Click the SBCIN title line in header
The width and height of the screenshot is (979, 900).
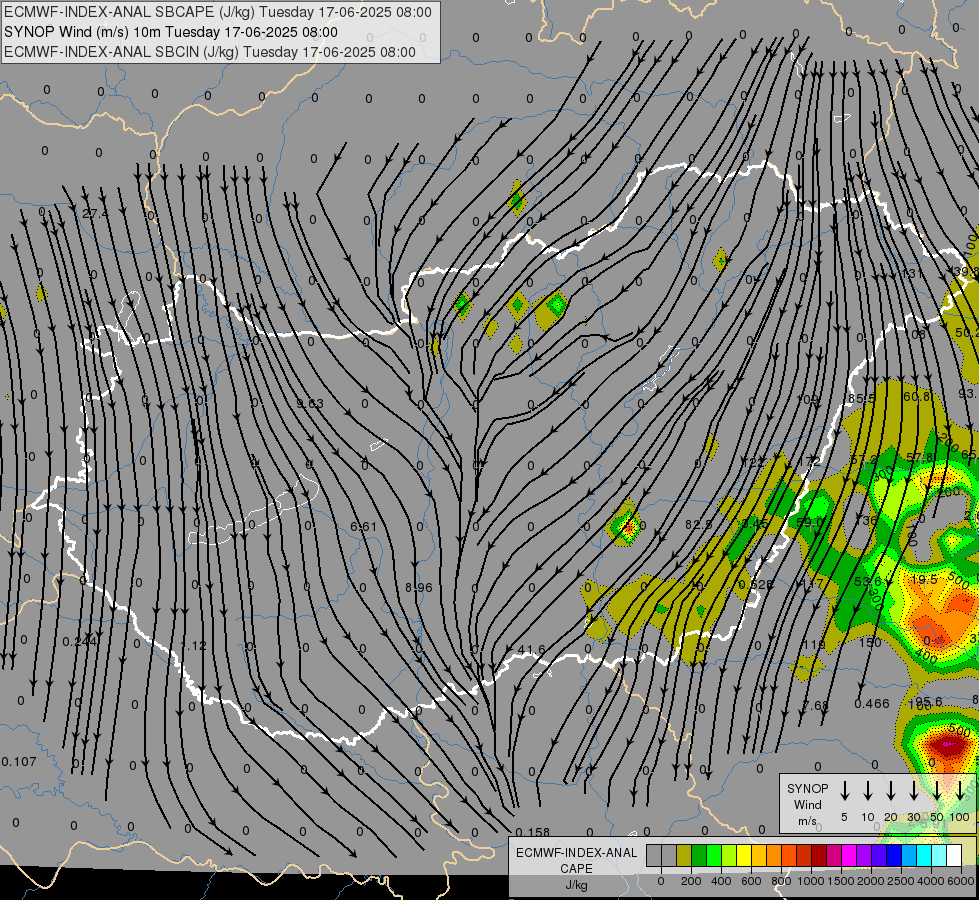[210, 52]
